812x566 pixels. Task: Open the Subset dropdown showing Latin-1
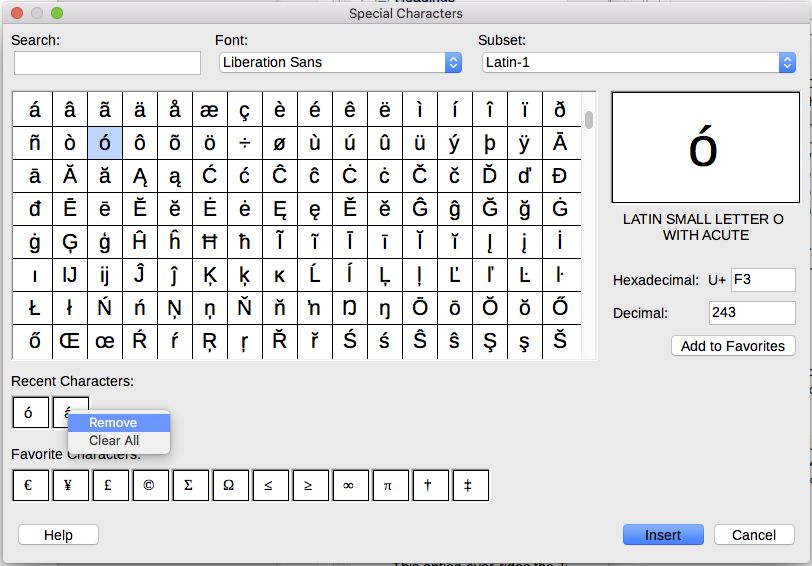(x=639, y=63)
